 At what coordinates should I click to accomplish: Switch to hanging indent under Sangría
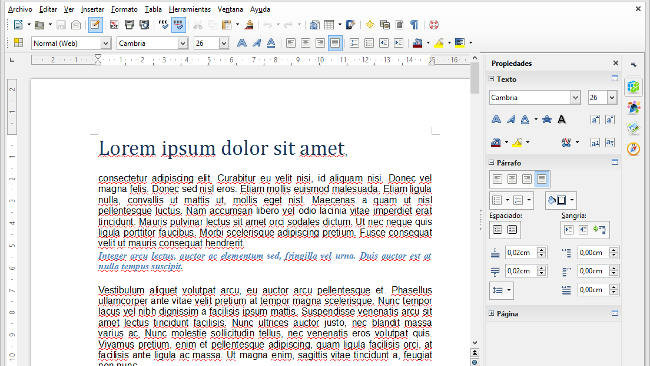tap(599, 230)
